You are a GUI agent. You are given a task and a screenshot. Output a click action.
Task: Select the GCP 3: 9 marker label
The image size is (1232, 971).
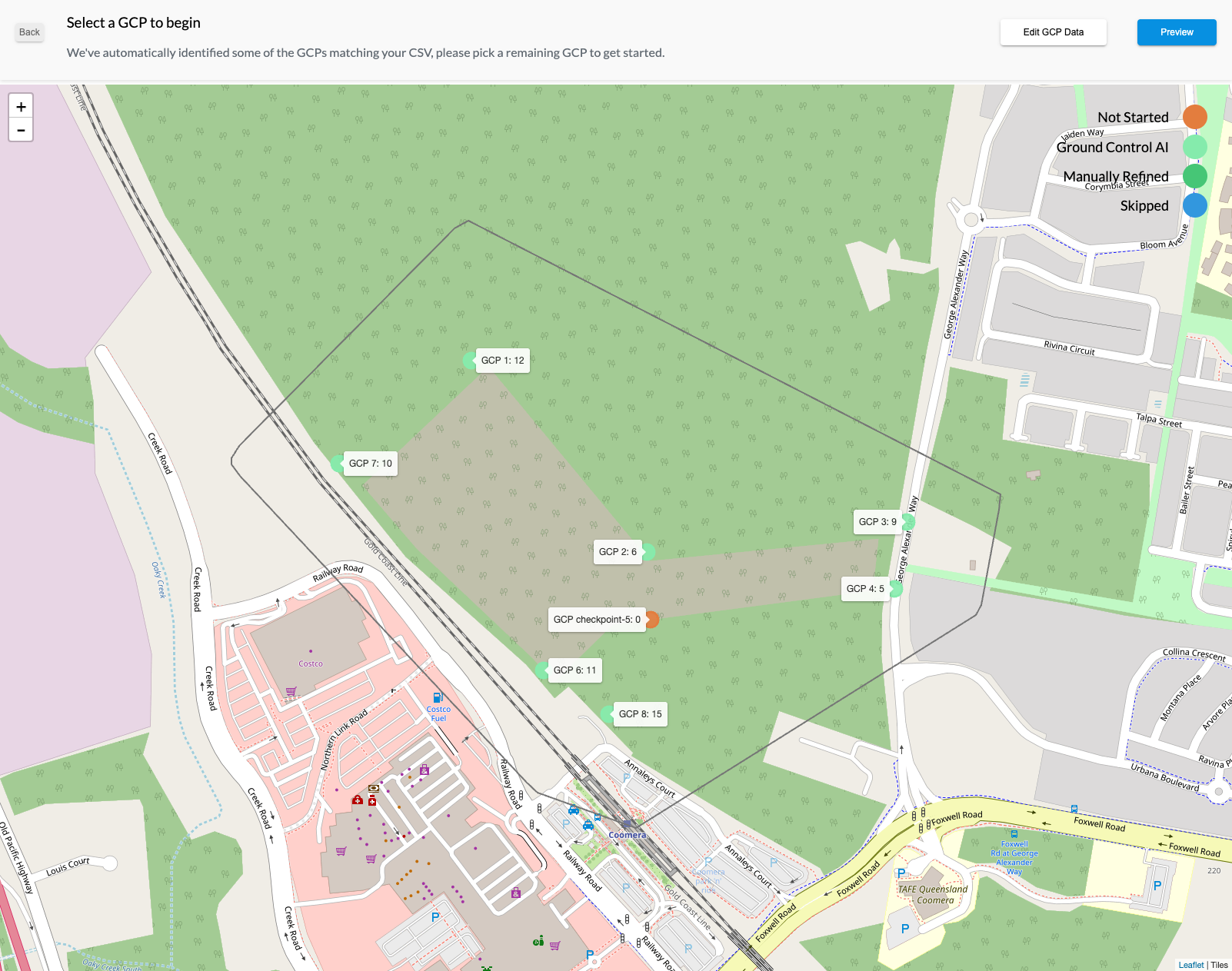877,522
